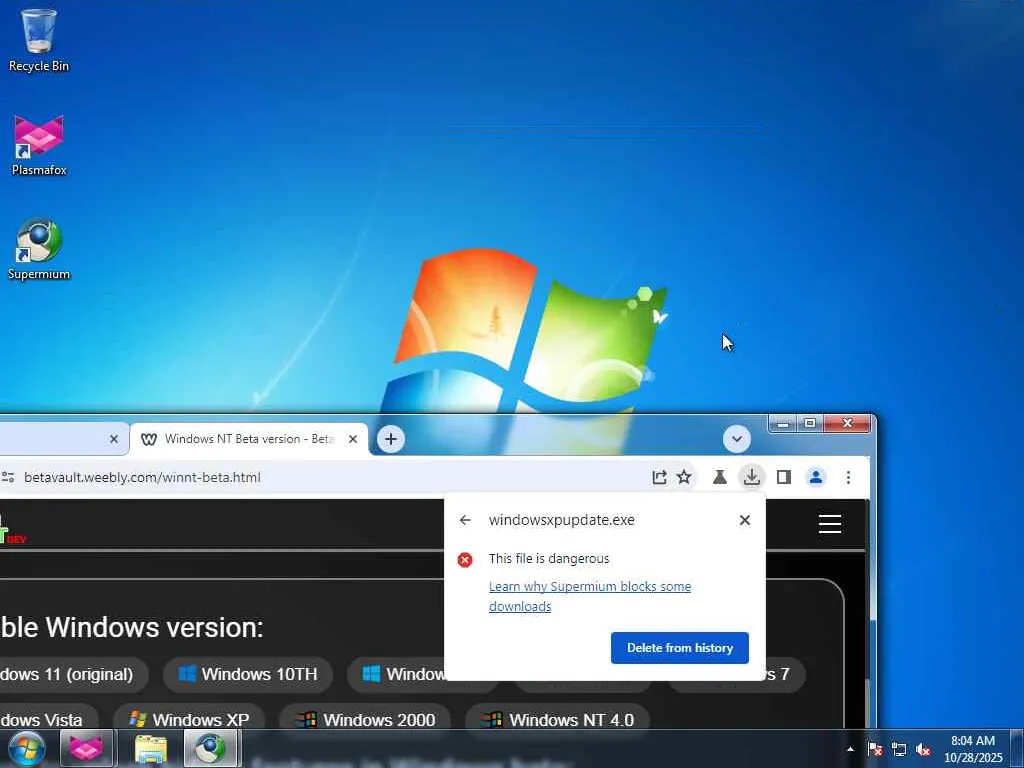
Task: Open muted volume tray icon
Action: point(923,749)
